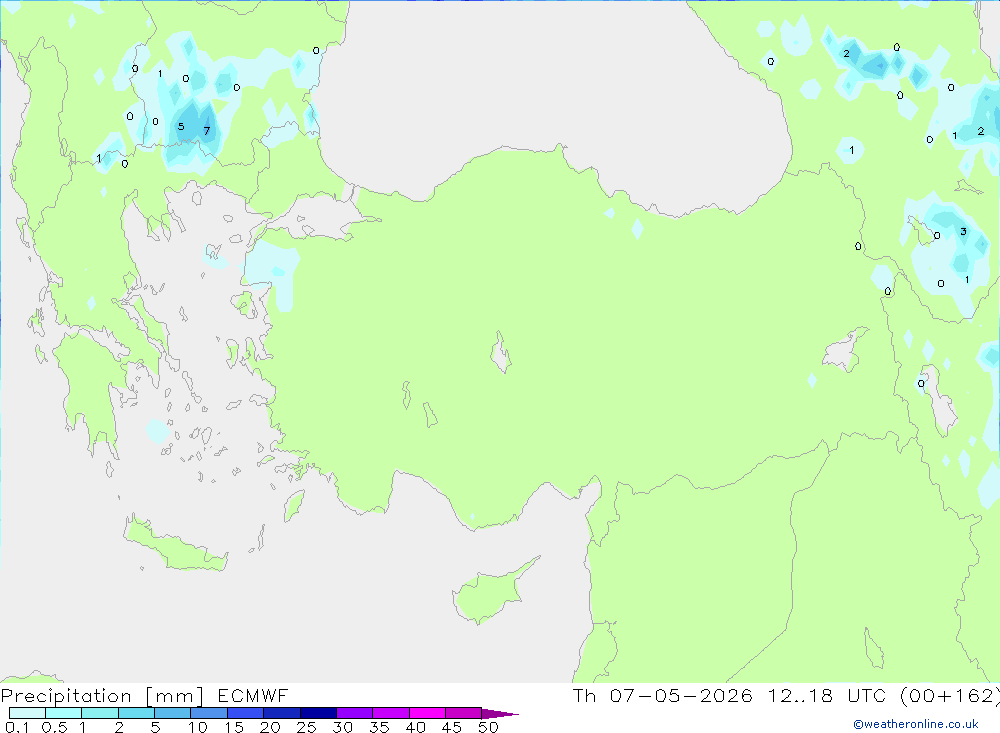Select the 'ECMWF' model label
Viewport: 1000px width, 733px height.
pos(253,695)
